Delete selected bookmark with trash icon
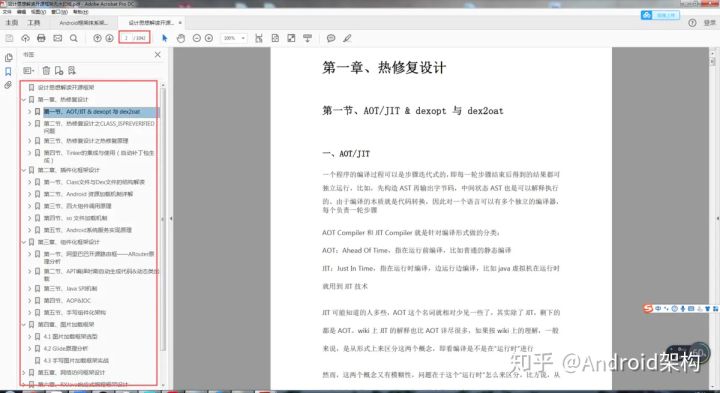Screen dimensions: 720x393 coord(46,71)
